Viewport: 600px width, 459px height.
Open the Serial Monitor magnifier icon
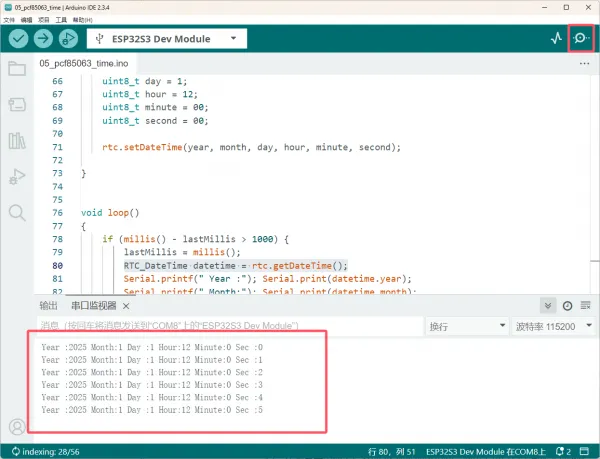pyautogui.click(x=580, y=38)
